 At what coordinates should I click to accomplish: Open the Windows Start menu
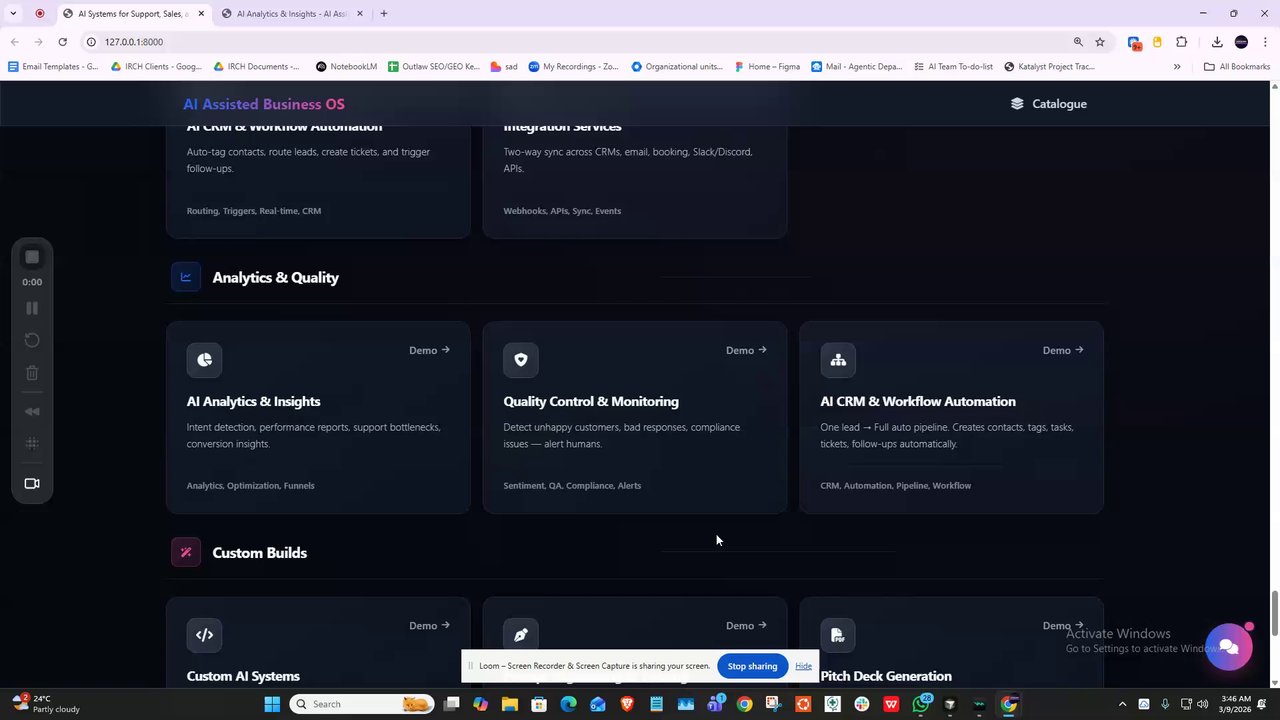pyautogui.click(x=272, y=704)
